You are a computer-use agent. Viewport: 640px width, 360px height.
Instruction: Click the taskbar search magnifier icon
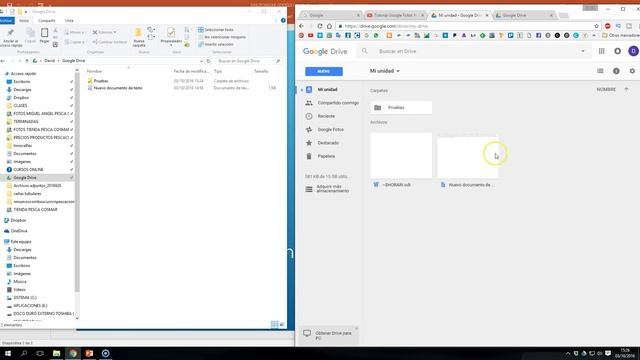24,353
